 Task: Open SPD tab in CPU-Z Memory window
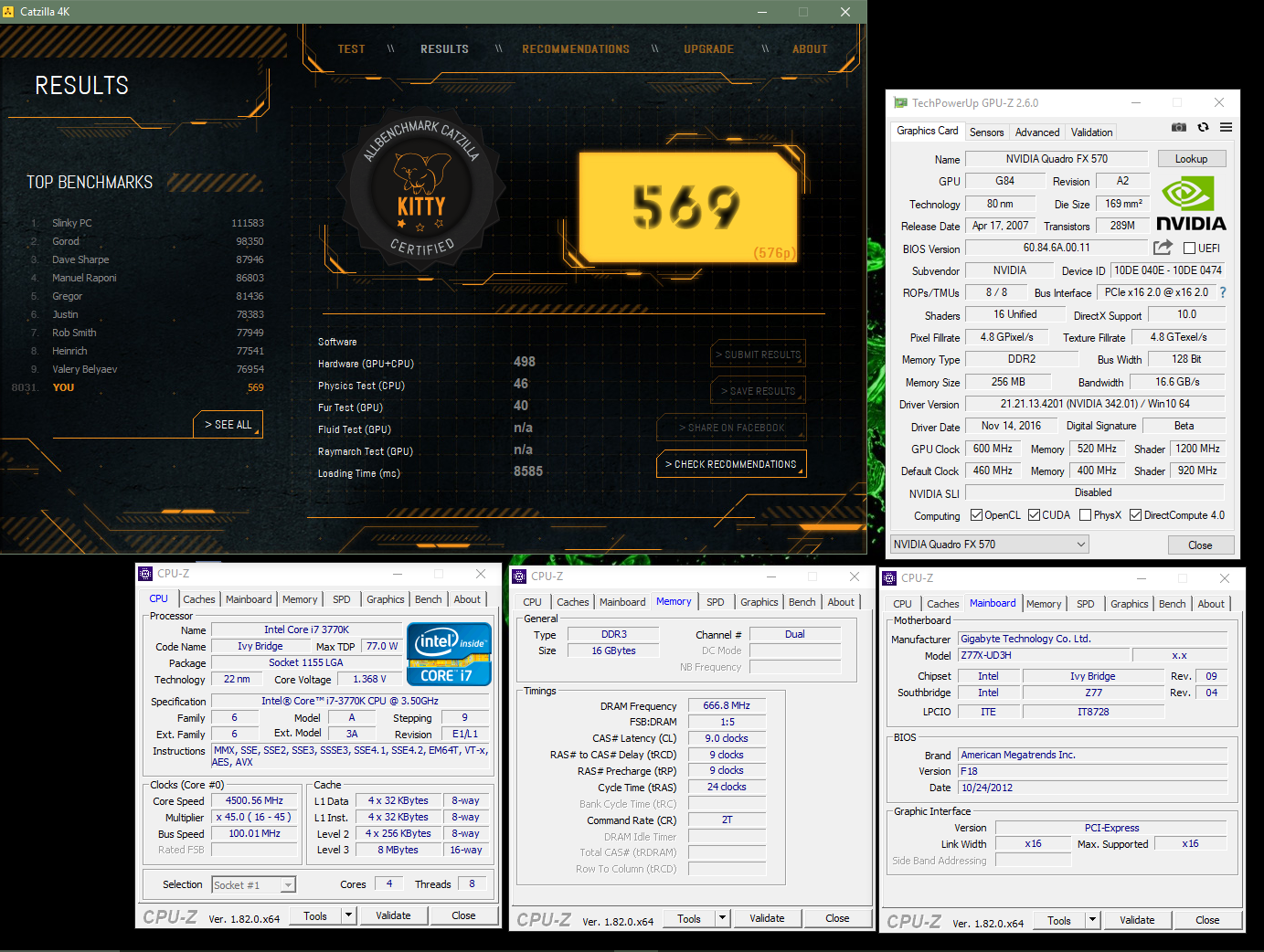[716, 602]
